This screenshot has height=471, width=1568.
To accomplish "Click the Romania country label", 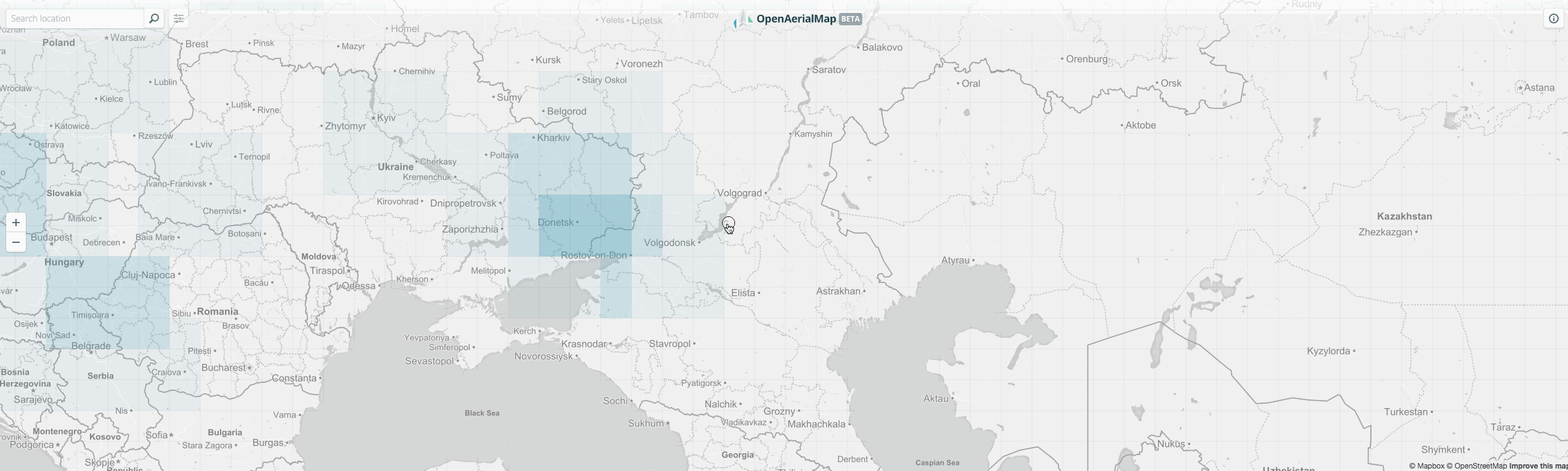I will click(217, 312).
